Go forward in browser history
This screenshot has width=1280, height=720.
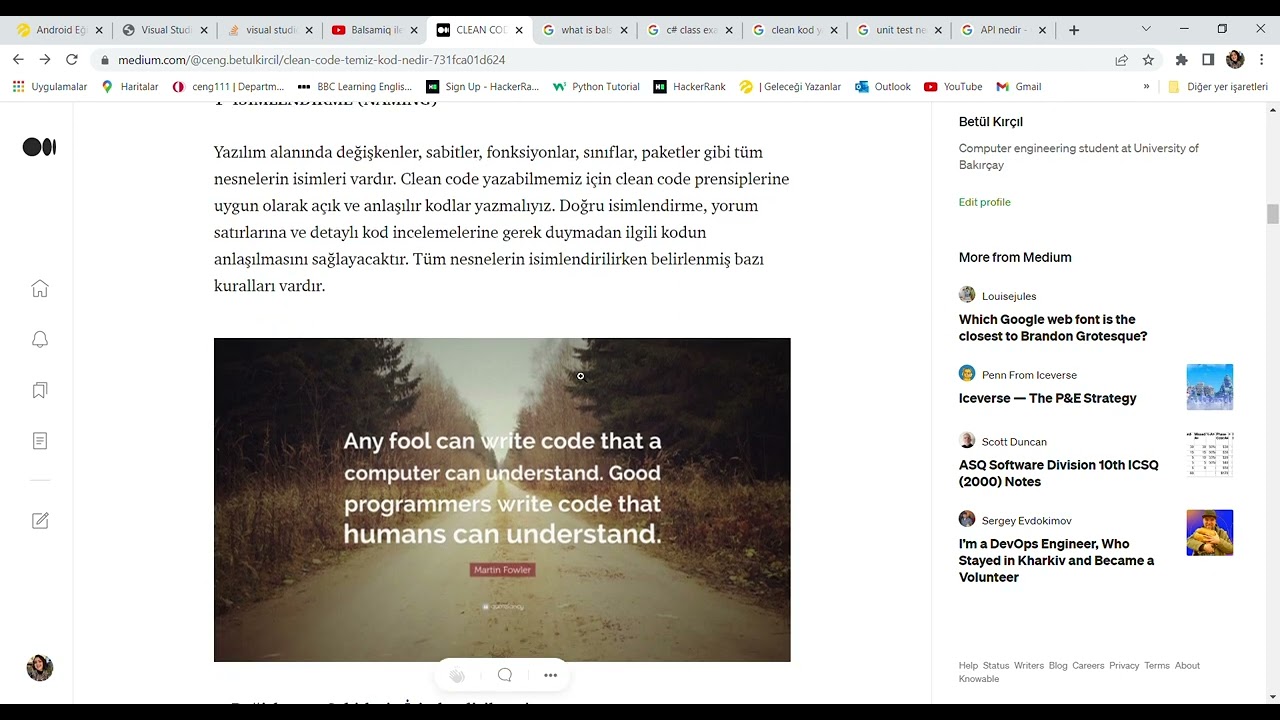(x=45, y=60)
